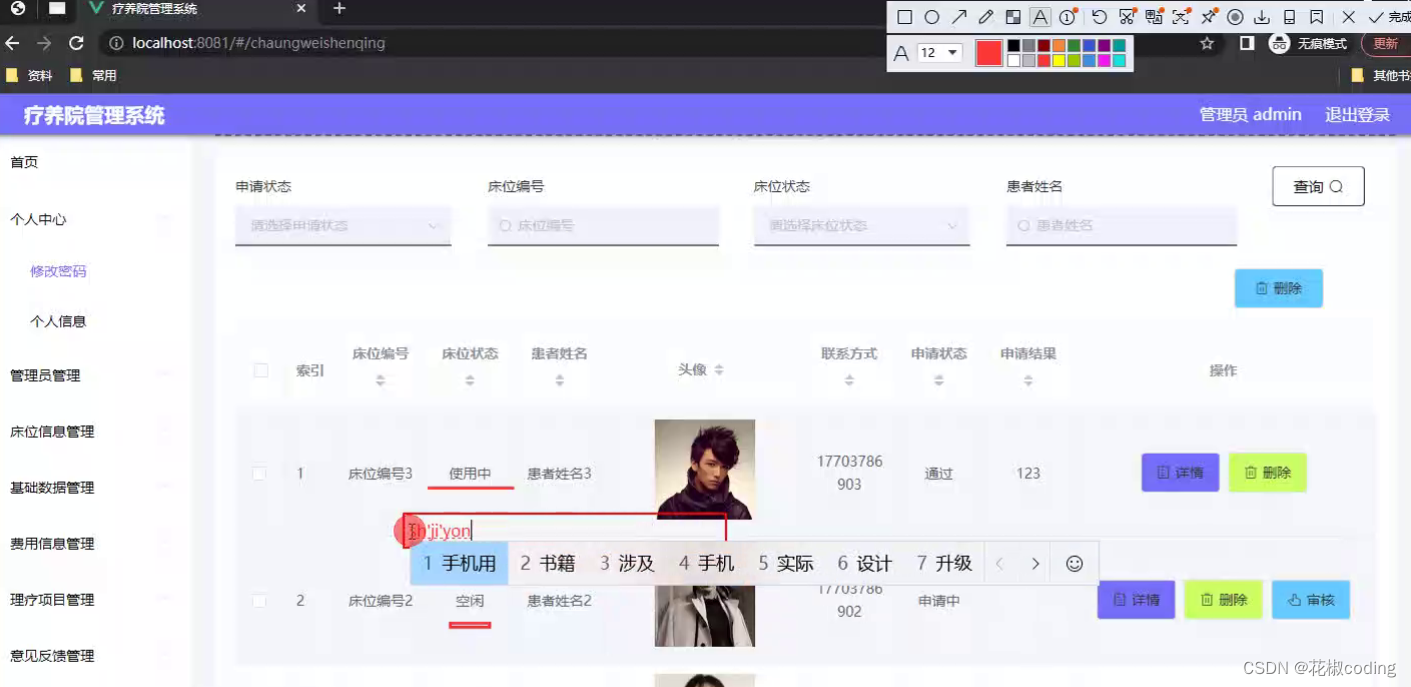Screen dimensions: 1411x687
Task: Click the text recognition scan icon
Action: 1181,17
